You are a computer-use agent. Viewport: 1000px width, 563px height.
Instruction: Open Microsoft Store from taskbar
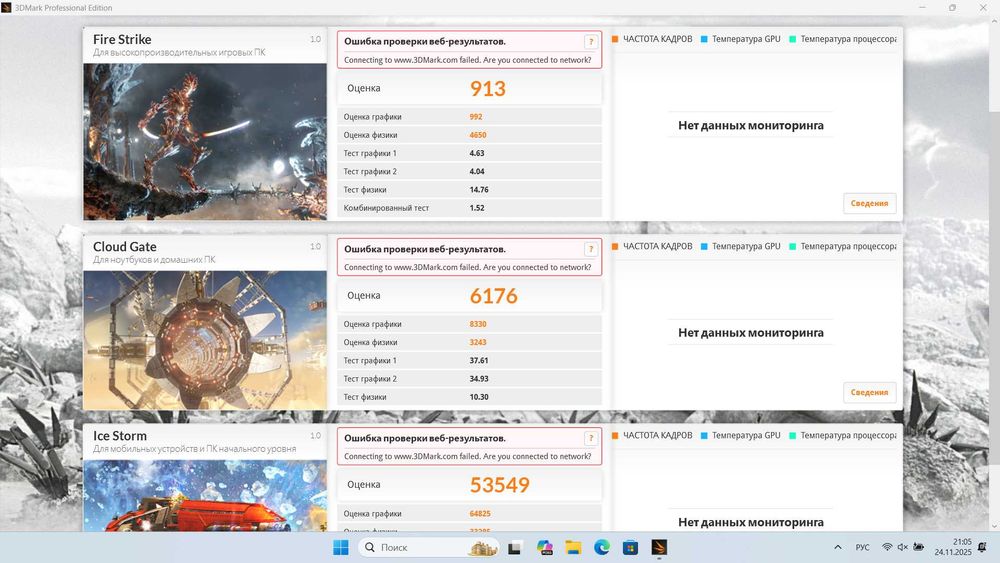[630, 547]
